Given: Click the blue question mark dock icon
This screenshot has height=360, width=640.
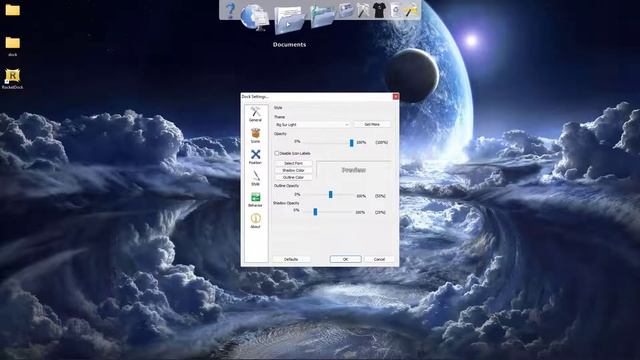Looking at the screenshot, I should pyautogui.click(x=230, y=10).
